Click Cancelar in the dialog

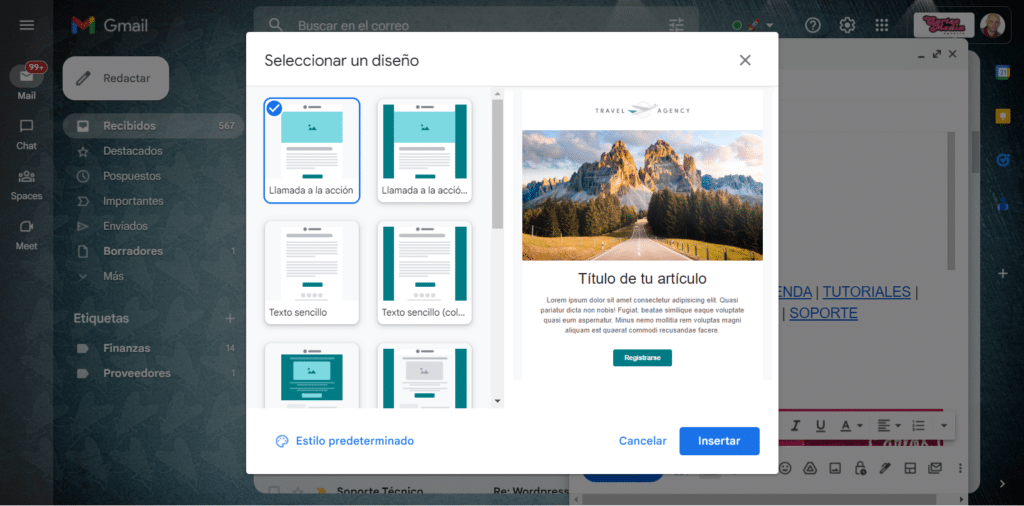[643, 441]
